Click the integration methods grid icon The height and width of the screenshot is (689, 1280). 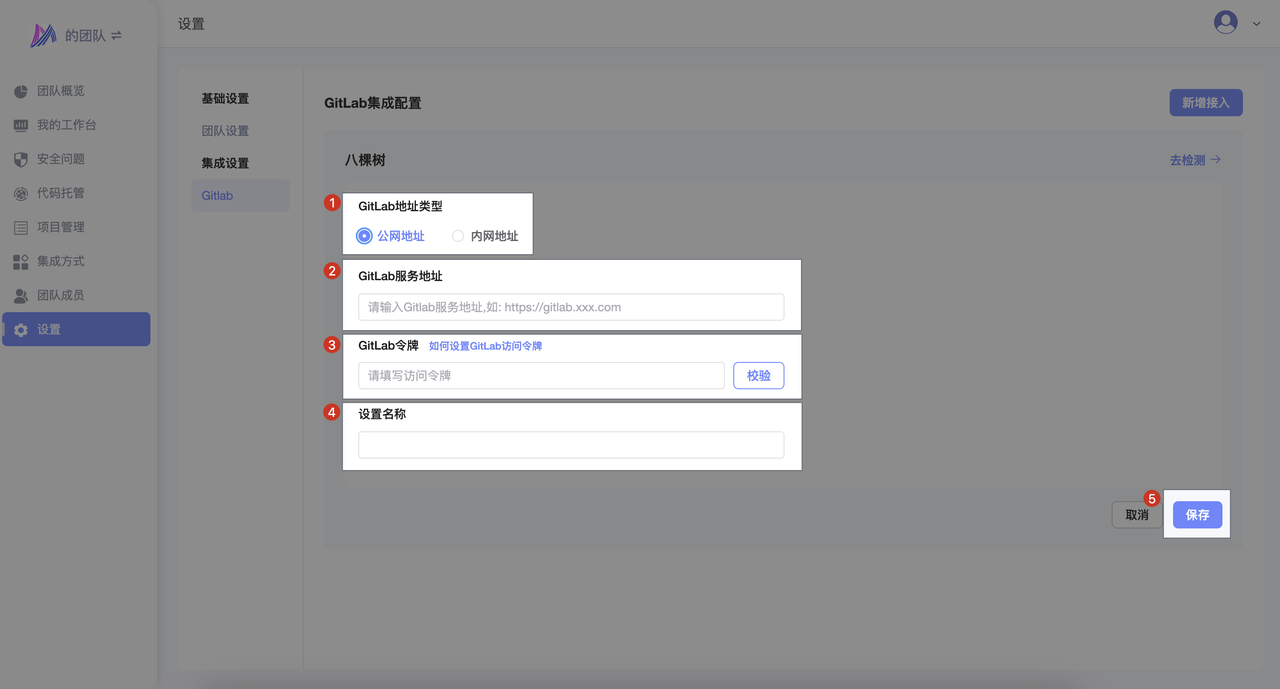point(21,262)
